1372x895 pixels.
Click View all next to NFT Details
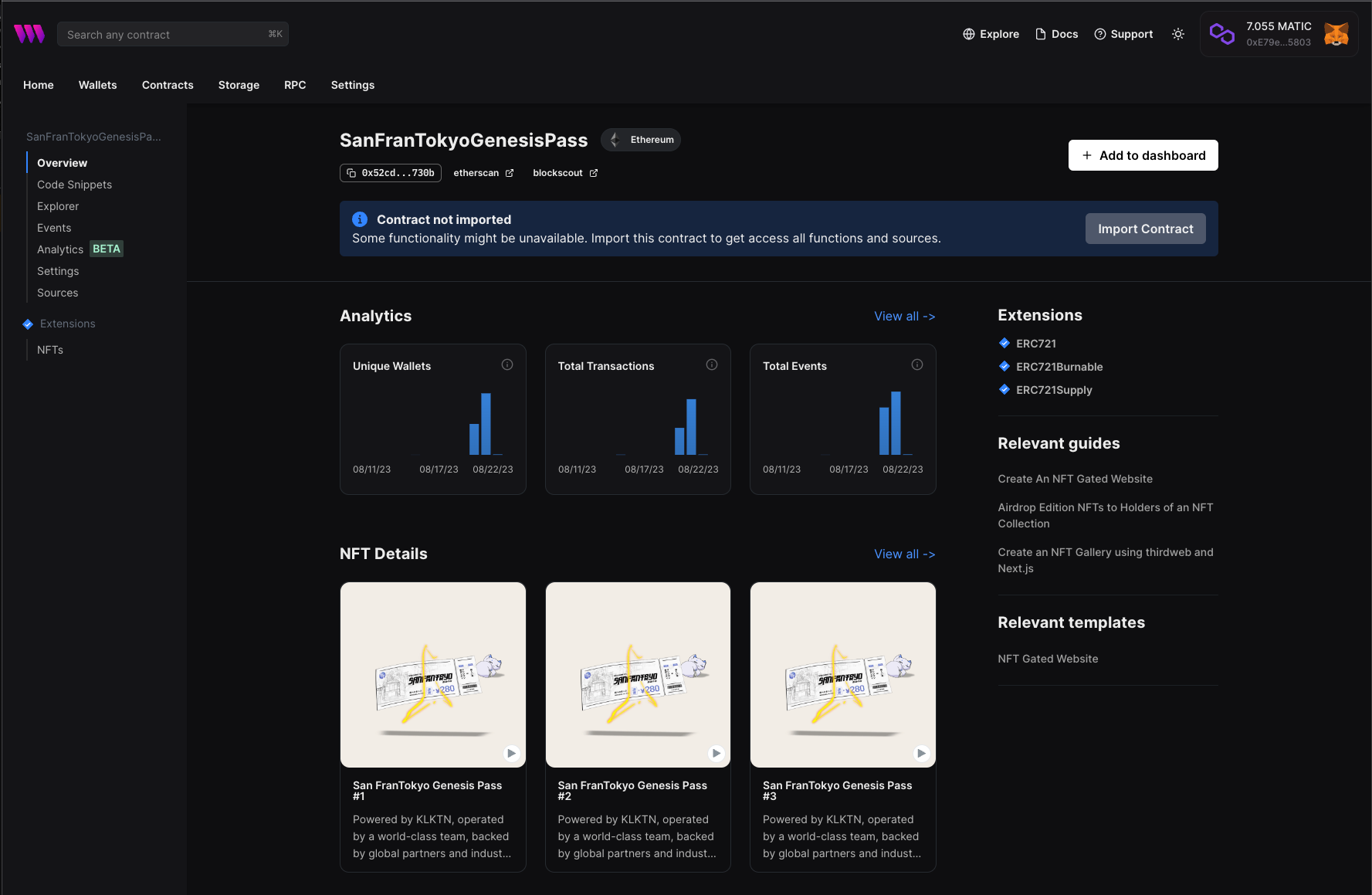click(x=905, y=554)
